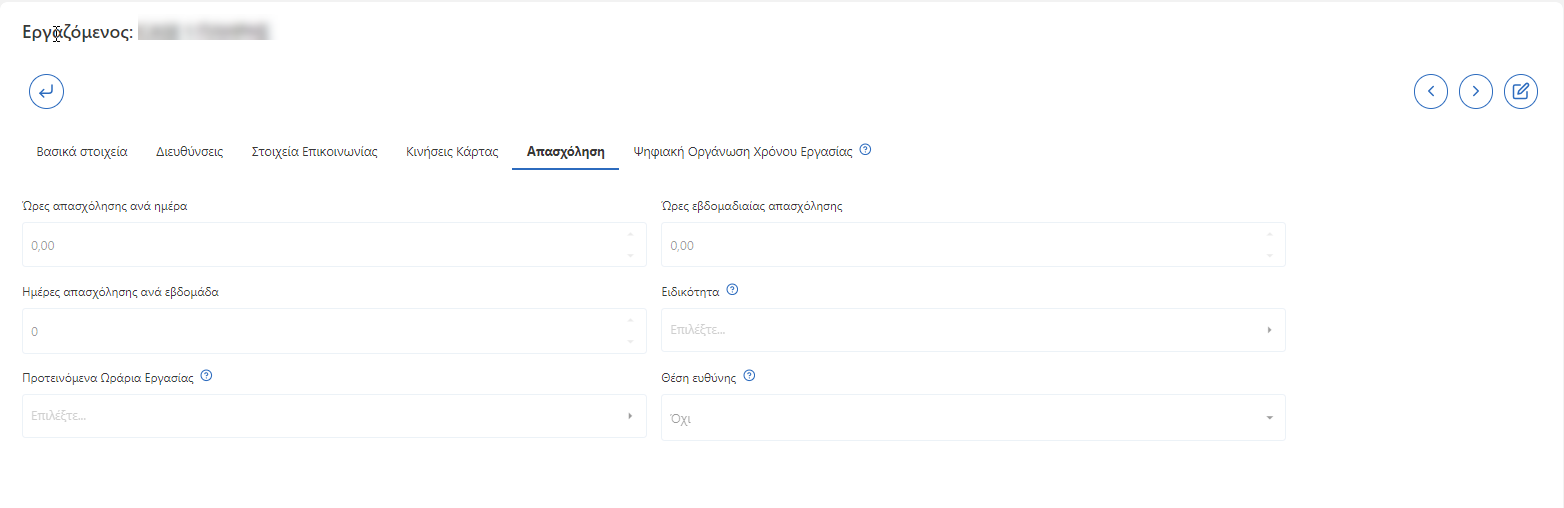
Task: Go to previous employee with left chevron
Action: click(x=1430, y=91)
